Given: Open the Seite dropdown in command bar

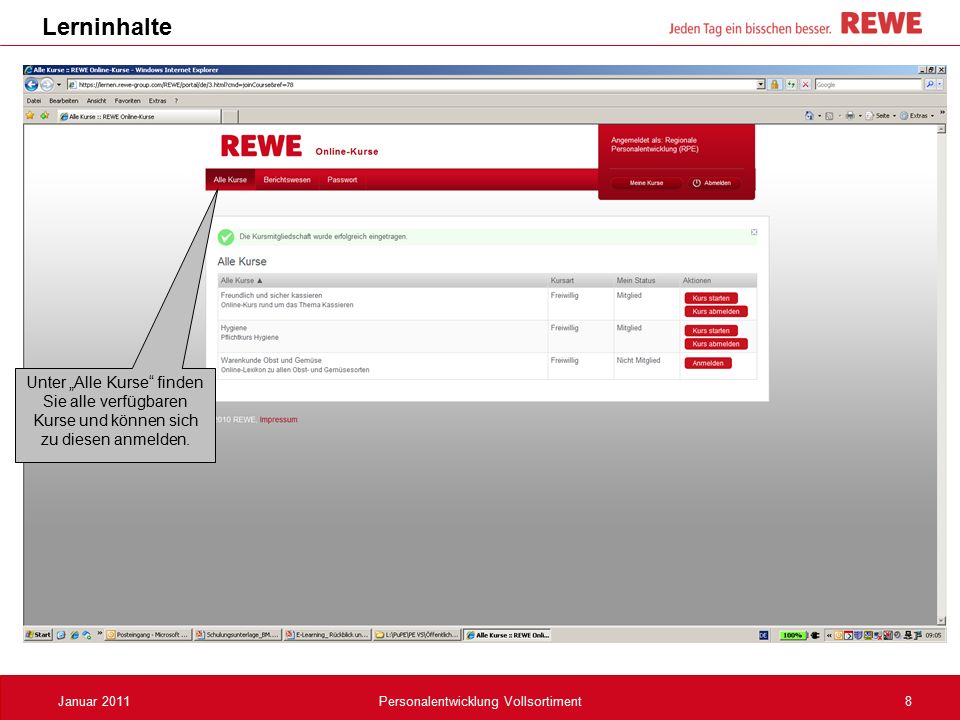Looking at the screenshot, I should coord(880,116).
